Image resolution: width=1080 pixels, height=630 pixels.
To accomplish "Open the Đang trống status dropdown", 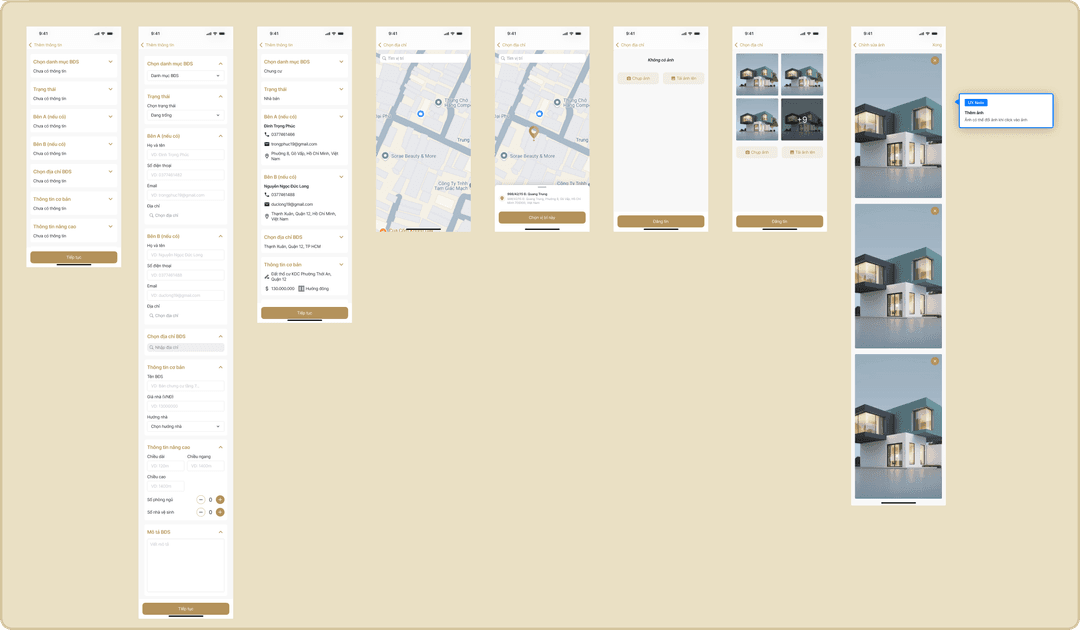I will pyautogui.click(x=185, y=115).
